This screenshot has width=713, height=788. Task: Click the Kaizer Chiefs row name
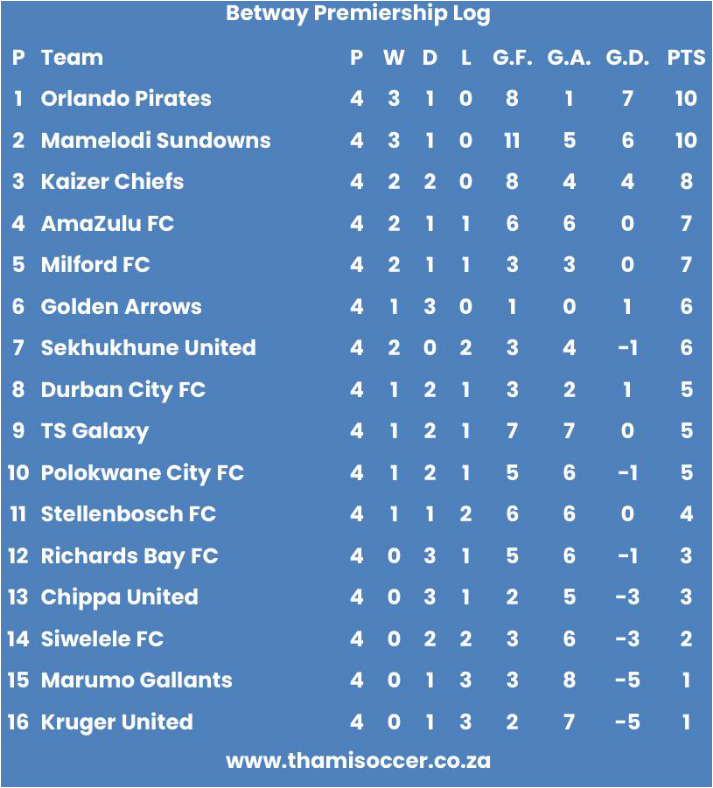[x=113, y=181]
